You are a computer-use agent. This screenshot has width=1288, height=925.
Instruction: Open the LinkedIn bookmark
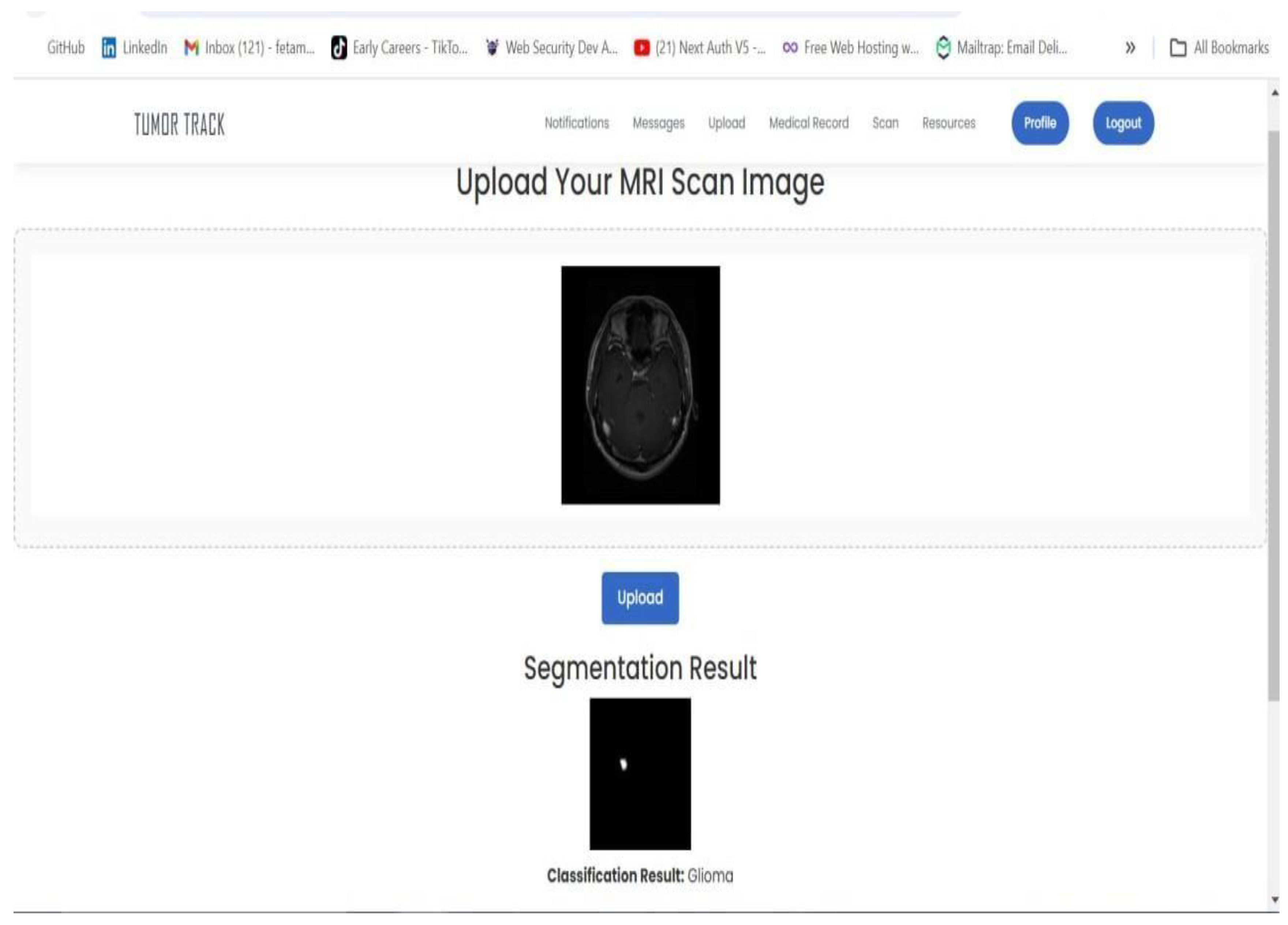pos(135,48)
